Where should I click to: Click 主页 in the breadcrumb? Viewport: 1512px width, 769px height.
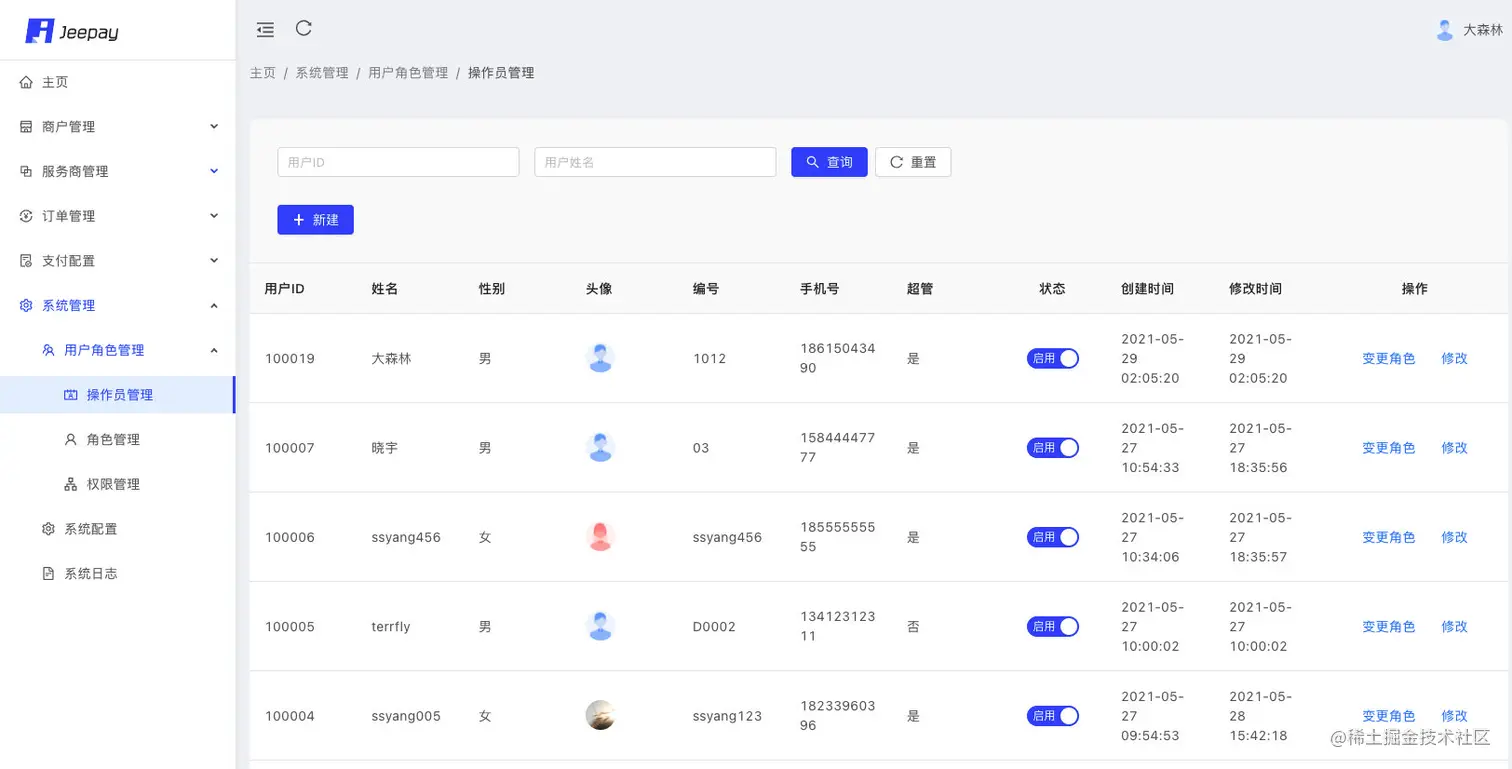click(x=262, y=73)
